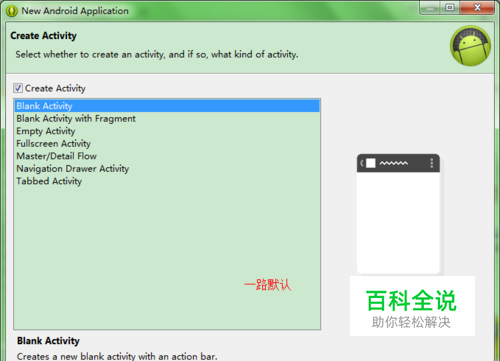Minimize the New Android Application window

(x=430, y=8)
